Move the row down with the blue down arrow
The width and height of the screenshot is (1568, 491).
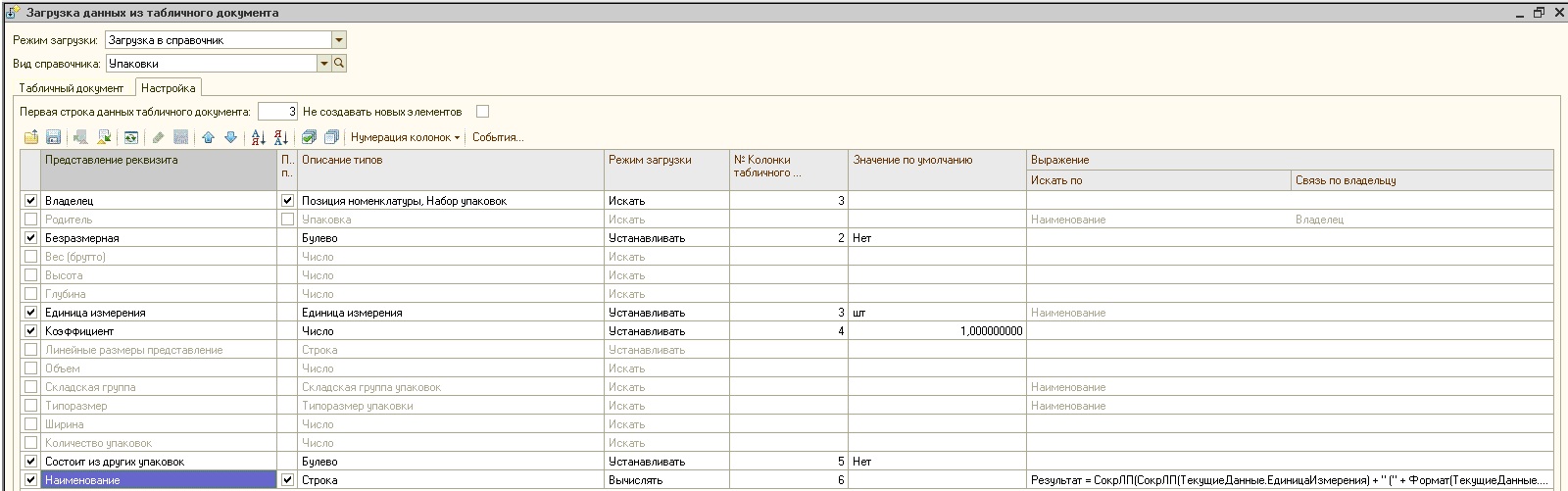pos(230,137)
